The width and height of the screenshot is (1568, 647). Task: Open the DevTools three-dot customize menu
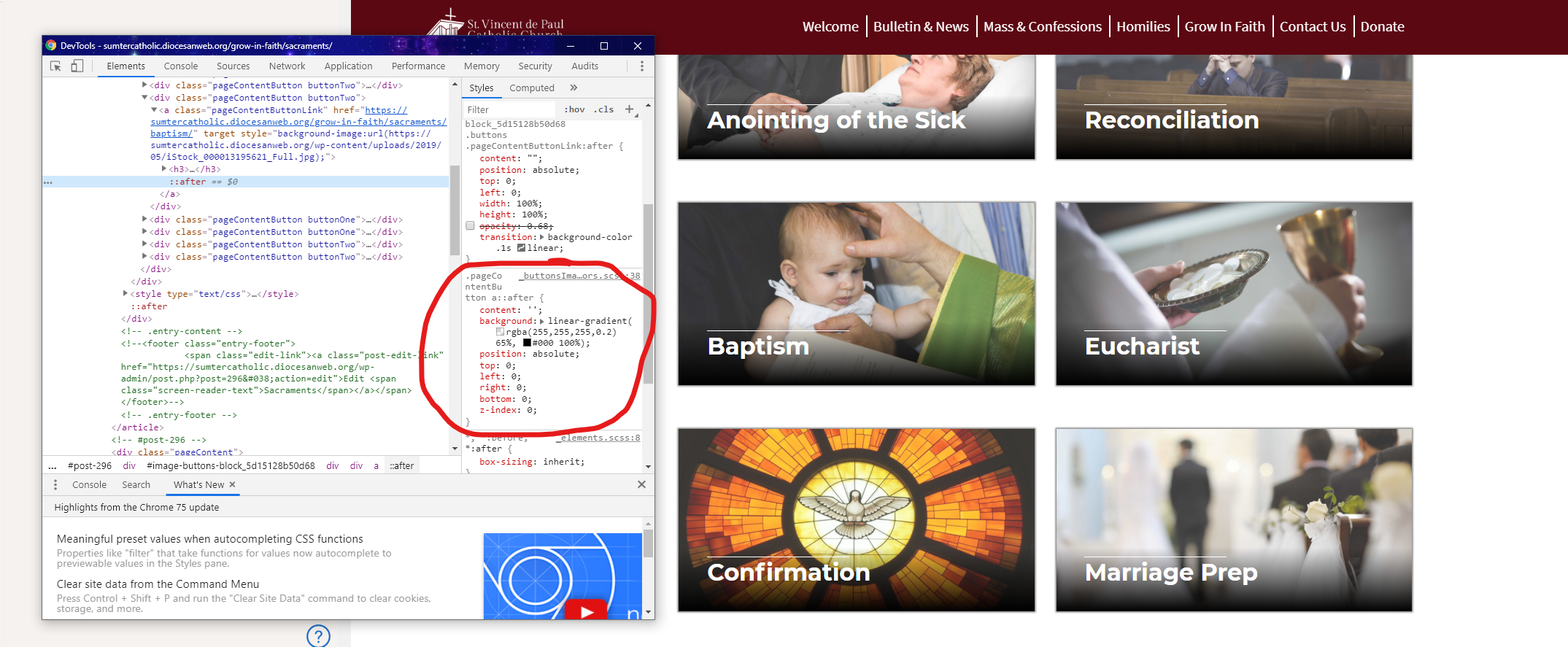(x=641, y=66)
